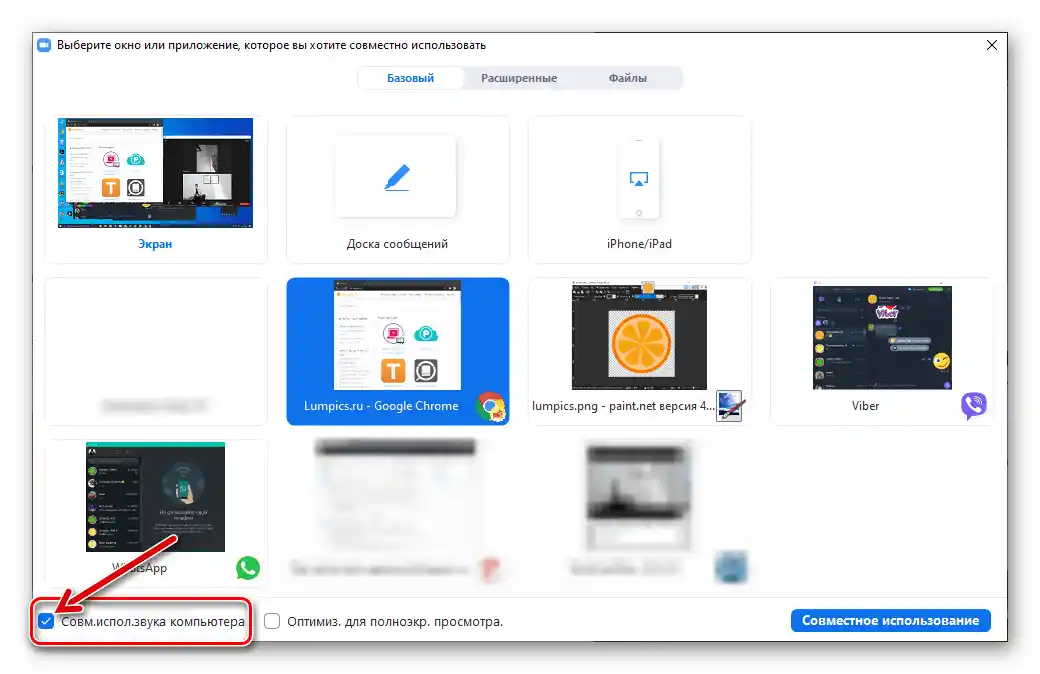
Task: Click the pencil icon on Доска сообщений tile
Action: pyautogui.click(x=397, y=176)
